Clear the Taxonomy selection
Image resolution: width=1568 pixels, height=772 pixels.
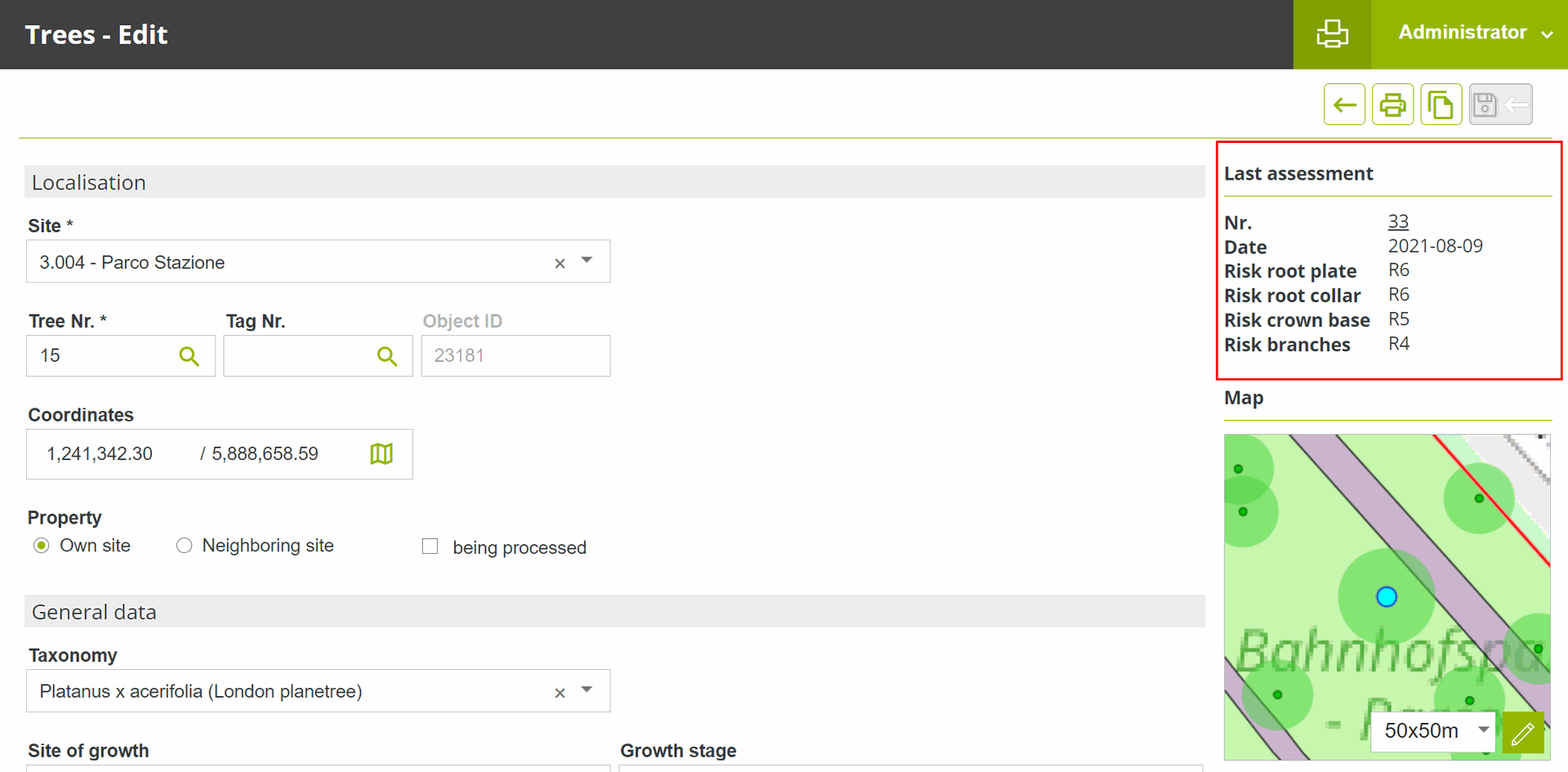[559, 693]
